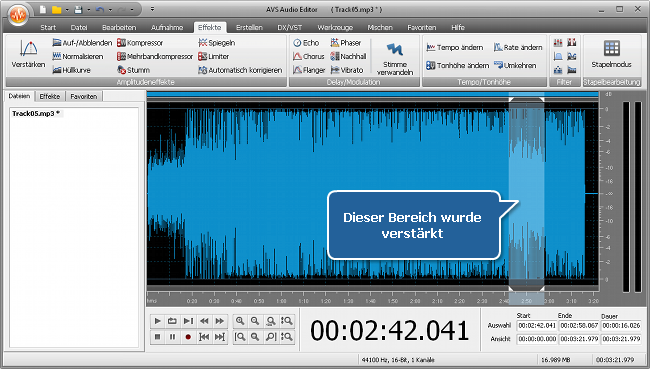This screenshot has height=369, width=650.
Task: Switch to the Start ribbon tab
Action: pyautogui.click(x=48, y=27)
